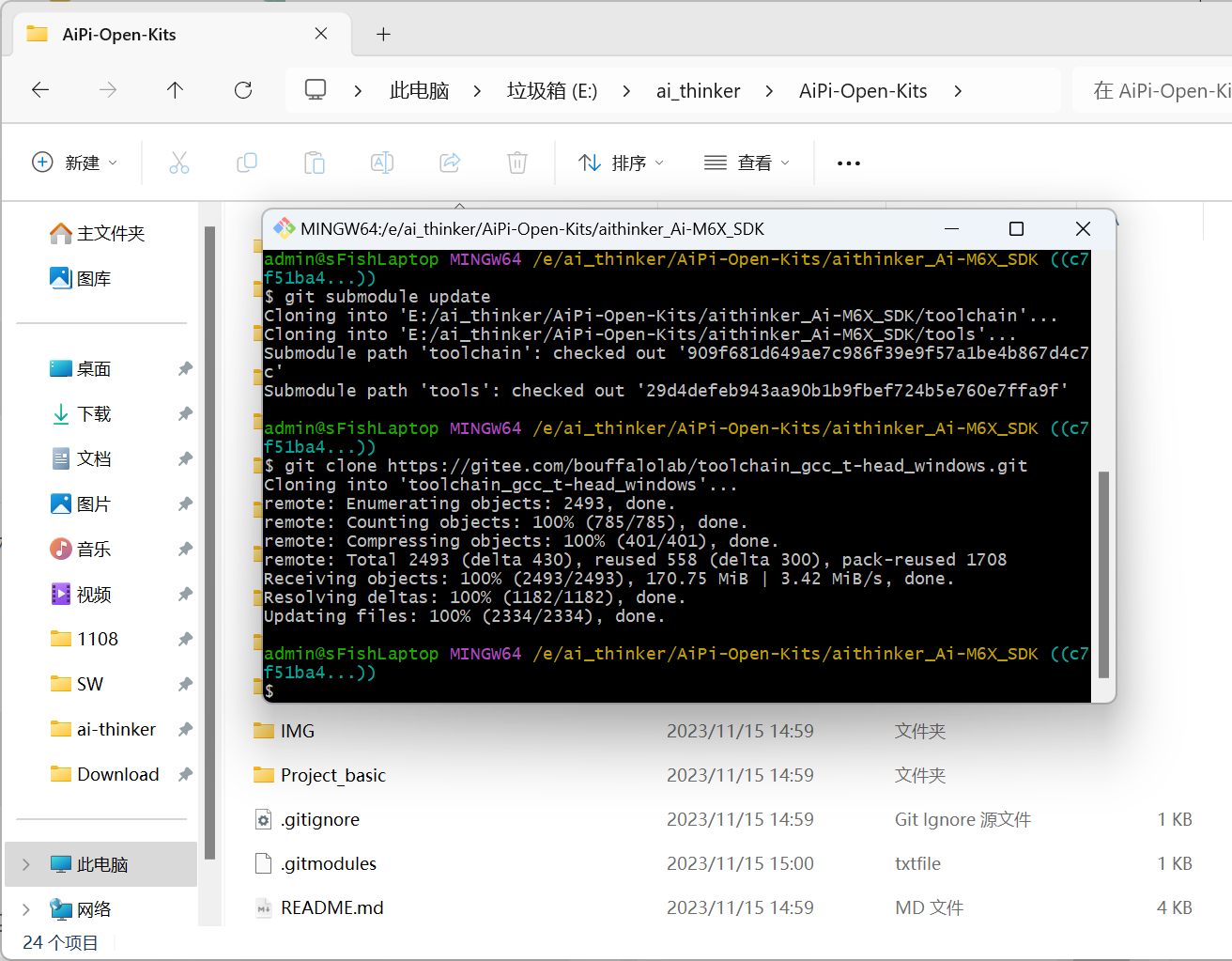1232x961 pixels.
Task: Expand chevron after AiPi-Open-Kits breadcrumb
Action: click(958, 91)
